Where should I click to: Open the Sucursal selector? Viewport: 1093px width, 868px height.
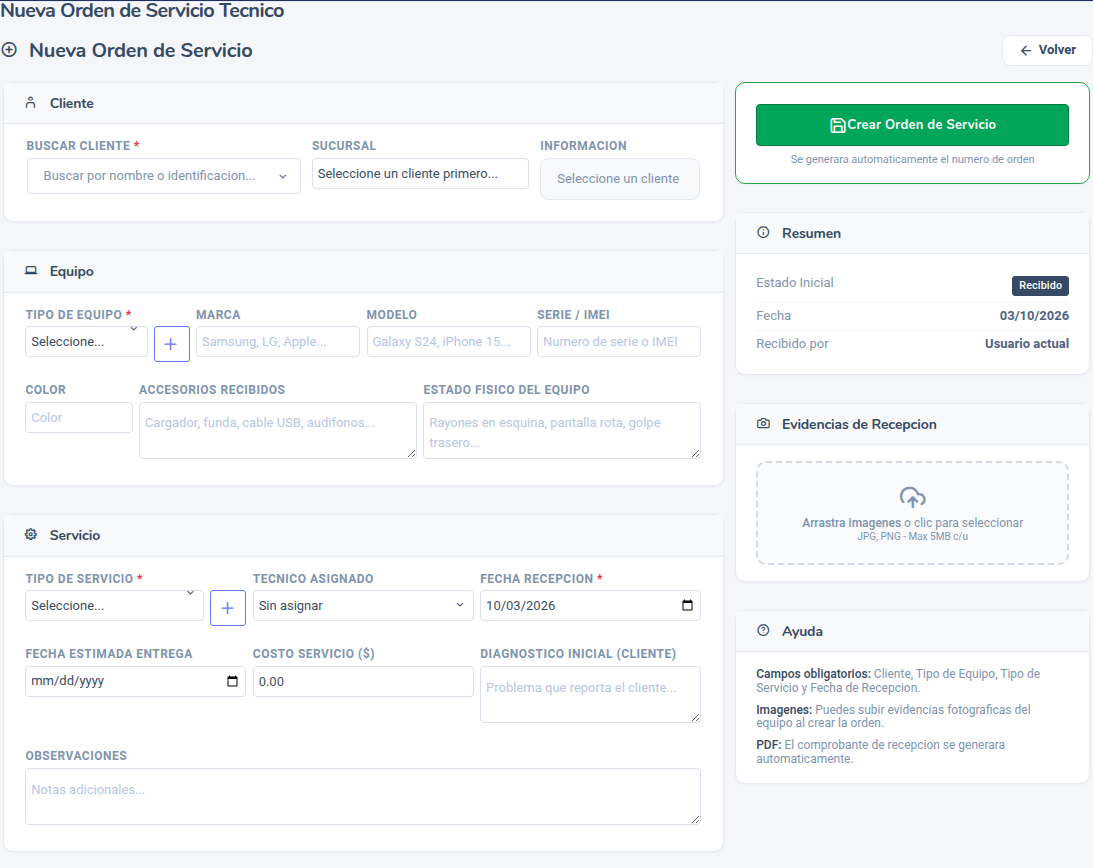tap(420, 174)
